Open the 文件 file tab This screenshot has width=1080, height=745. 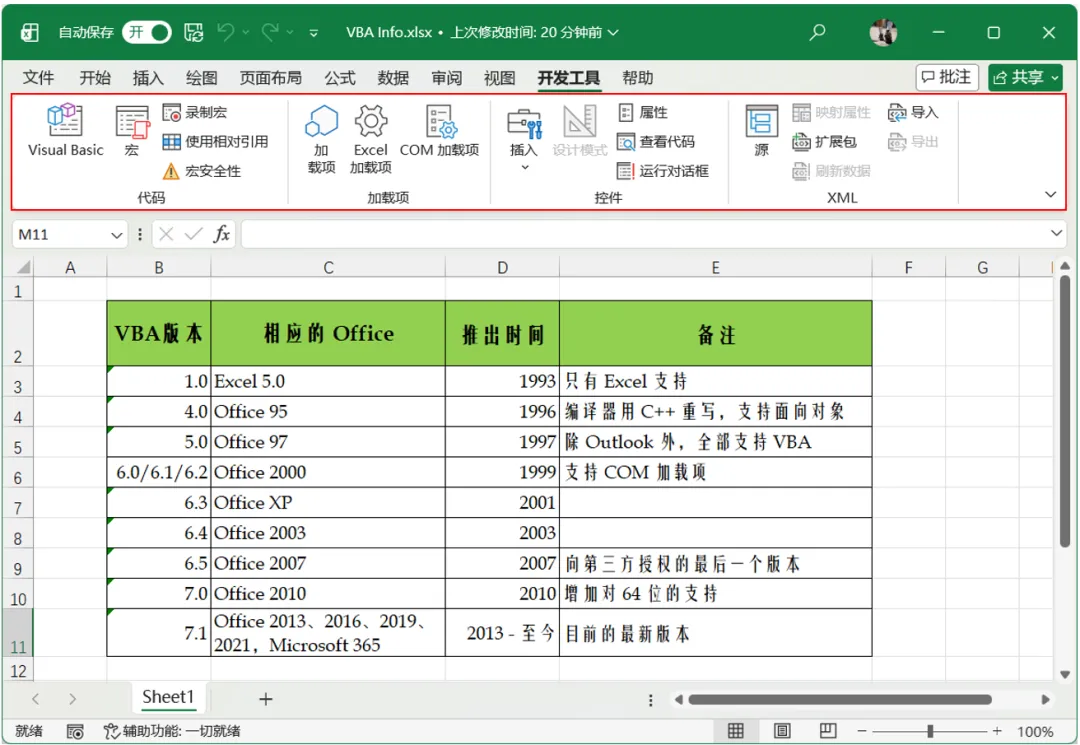tap(38, 78)
